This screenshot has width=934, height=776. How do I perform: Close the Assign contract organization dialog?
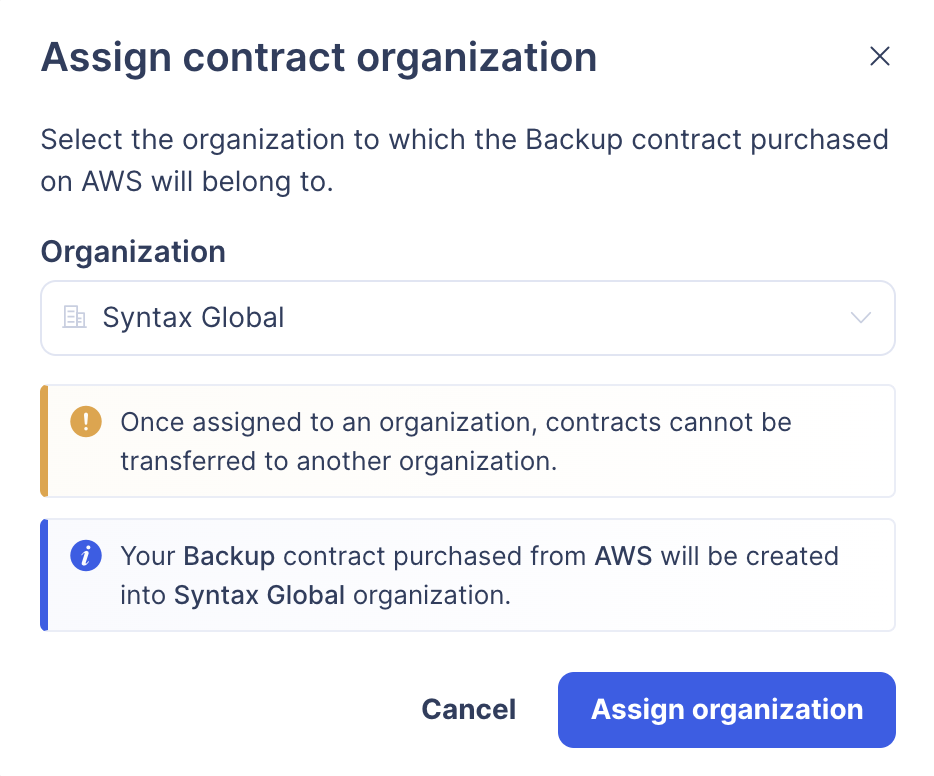879,56
